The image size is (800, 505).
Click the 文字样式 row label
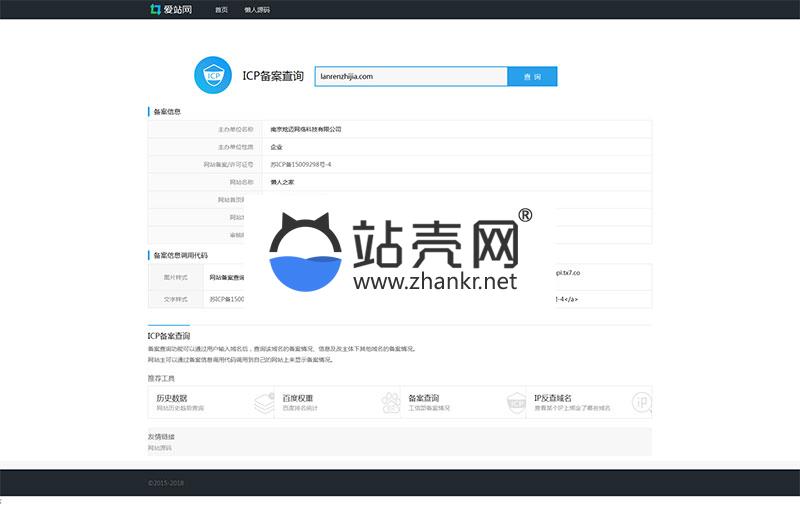click(176, 299)
